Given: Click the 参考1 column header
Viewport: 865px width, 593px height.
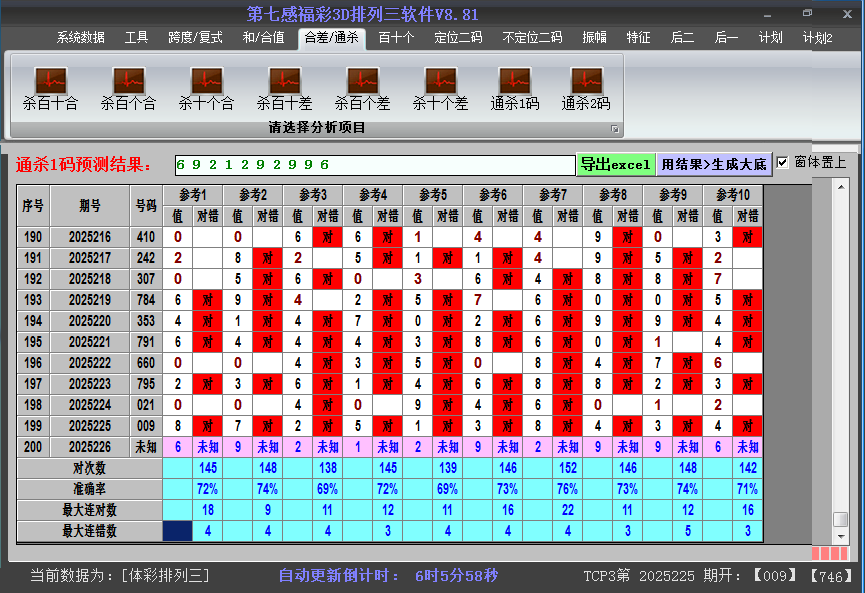Looking at the screenshot, I should [193, 195].
